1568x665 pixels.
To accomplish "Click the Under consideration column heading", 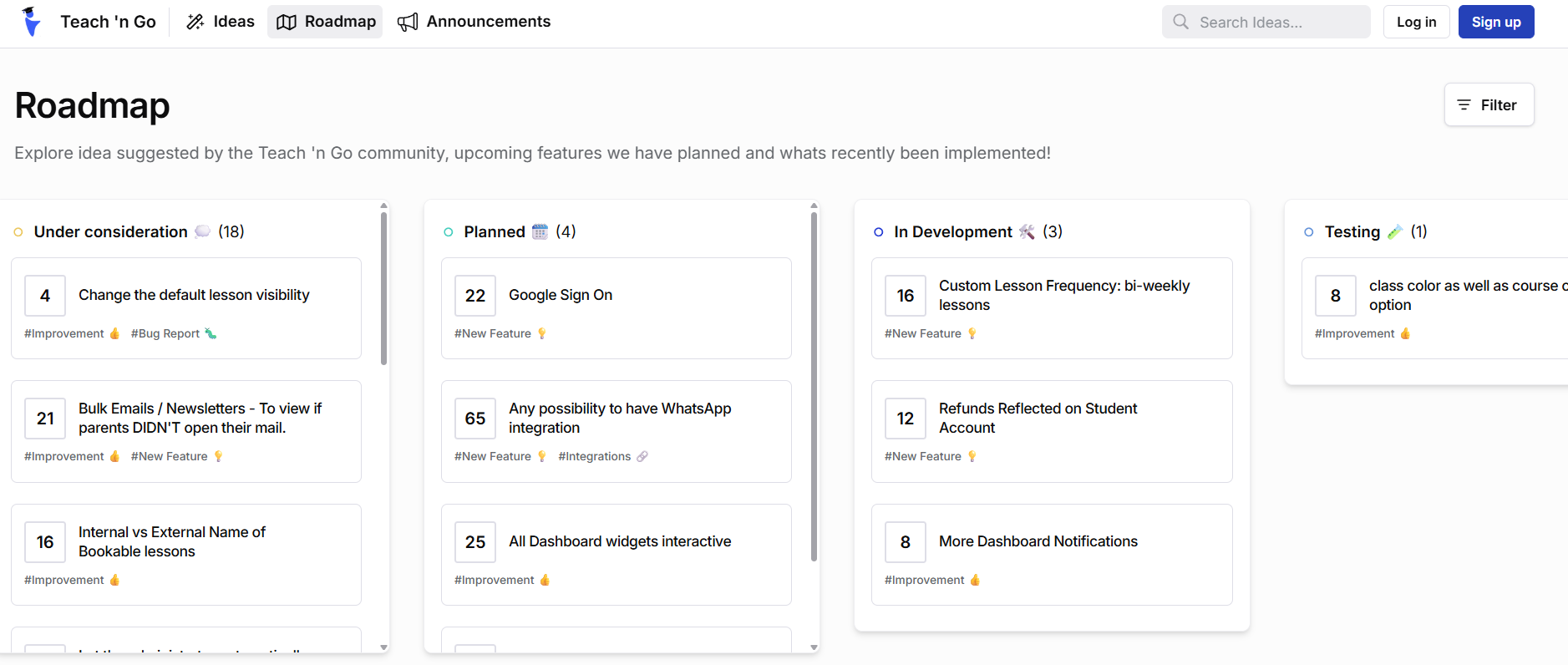I will pyautogui.click(x=110, y=231).
